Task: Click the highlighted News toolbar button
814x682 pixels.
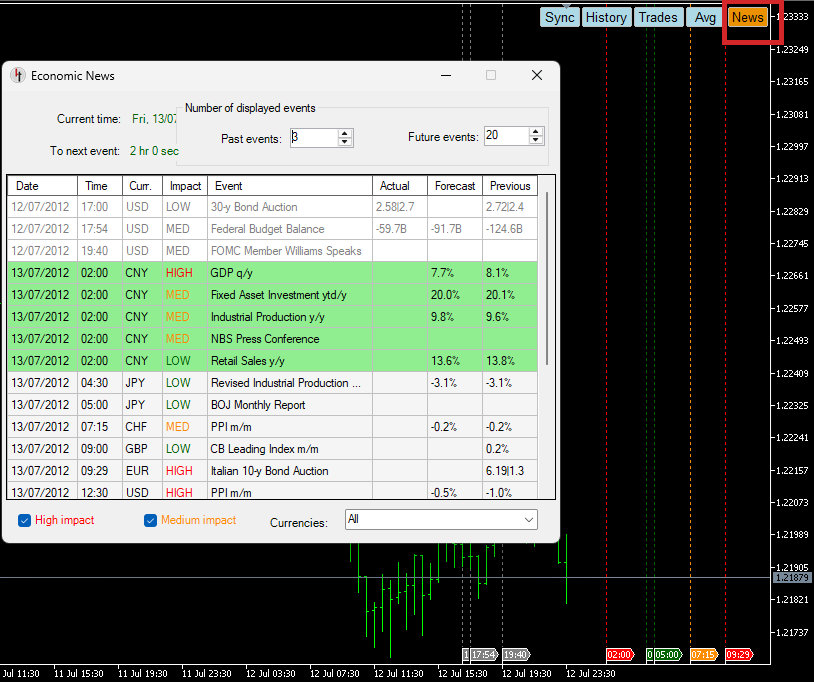Action: 748,17
